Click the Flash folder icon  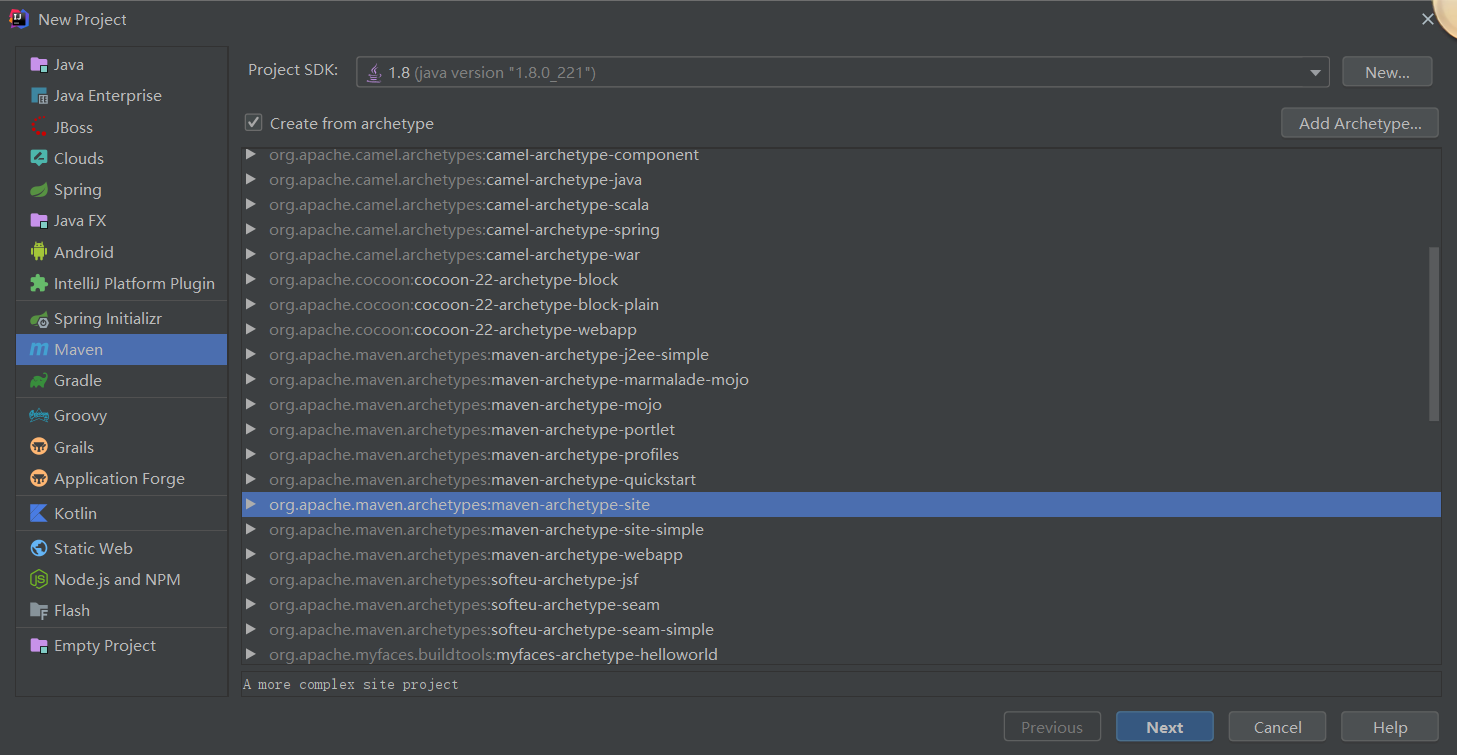39,611
